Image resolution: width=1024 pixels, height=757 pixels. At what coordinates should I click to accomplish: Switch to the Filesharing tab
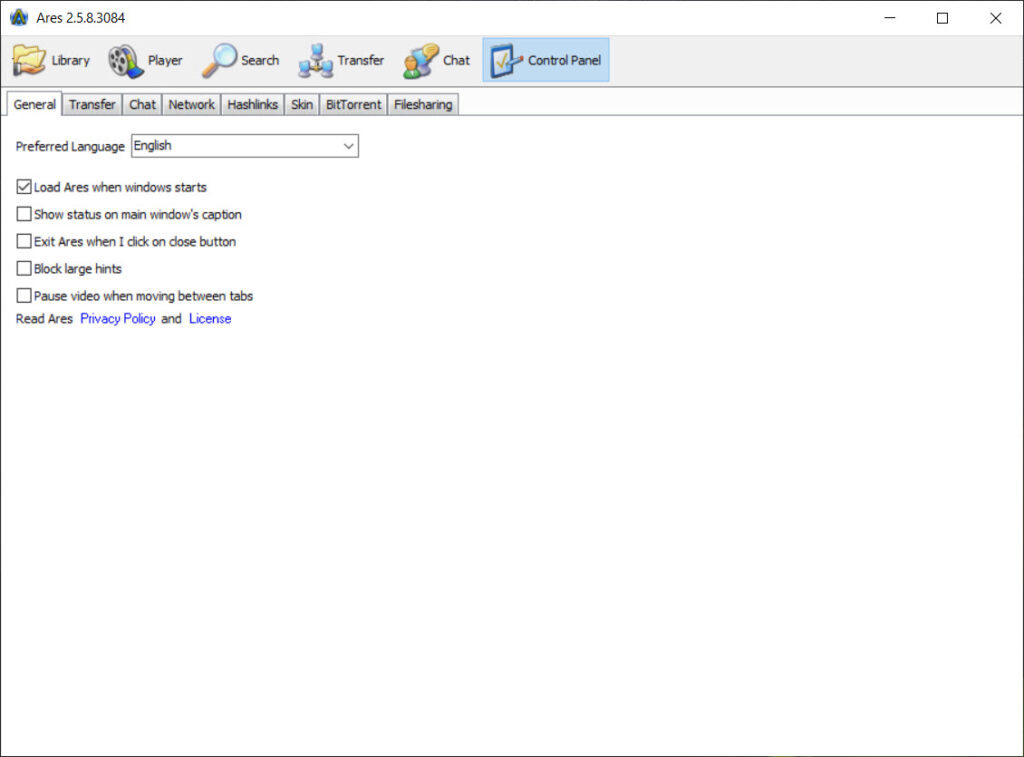423,105
